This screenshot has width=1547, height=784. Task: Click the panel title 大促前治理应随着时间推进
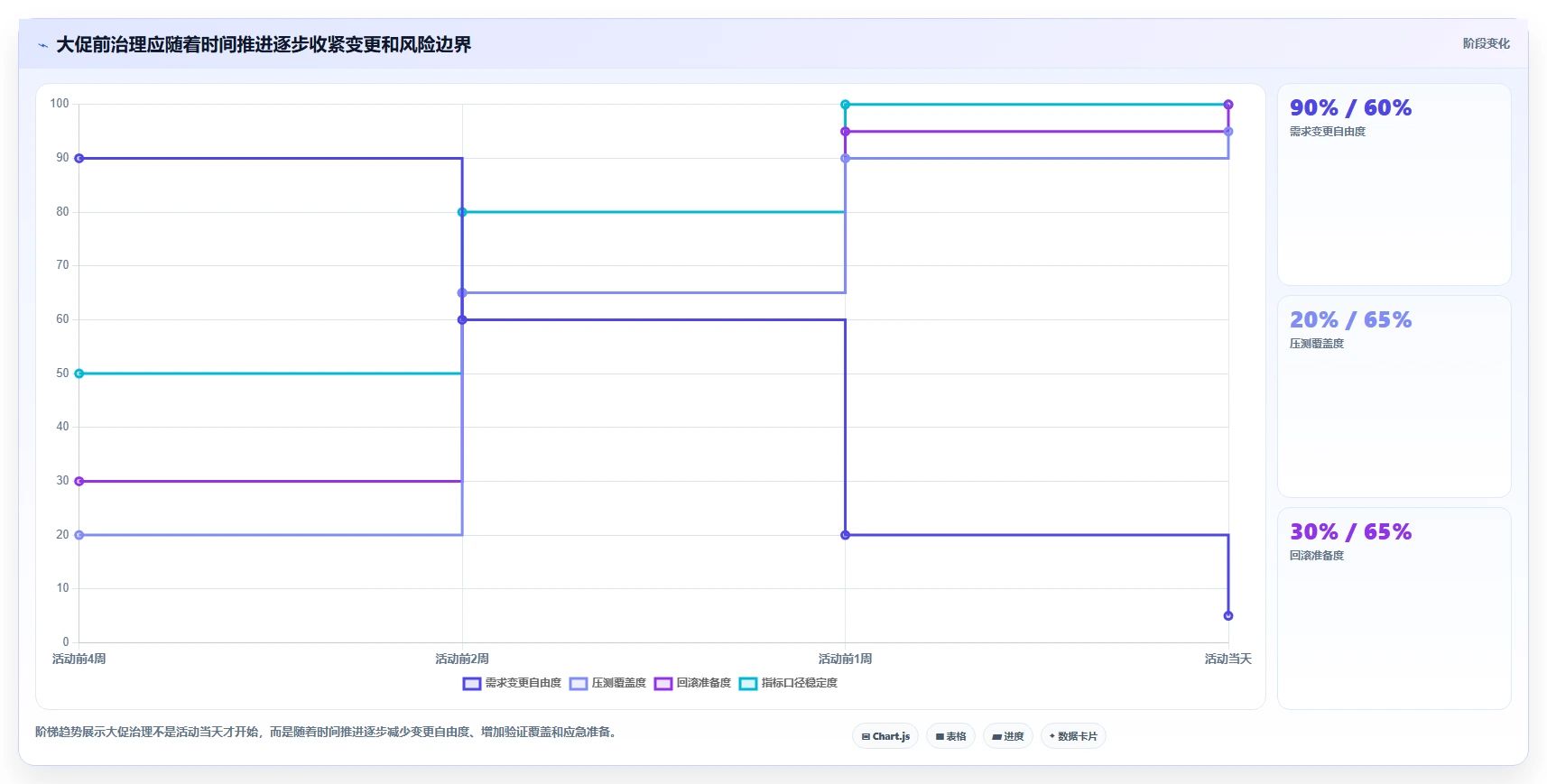point(264,45)
